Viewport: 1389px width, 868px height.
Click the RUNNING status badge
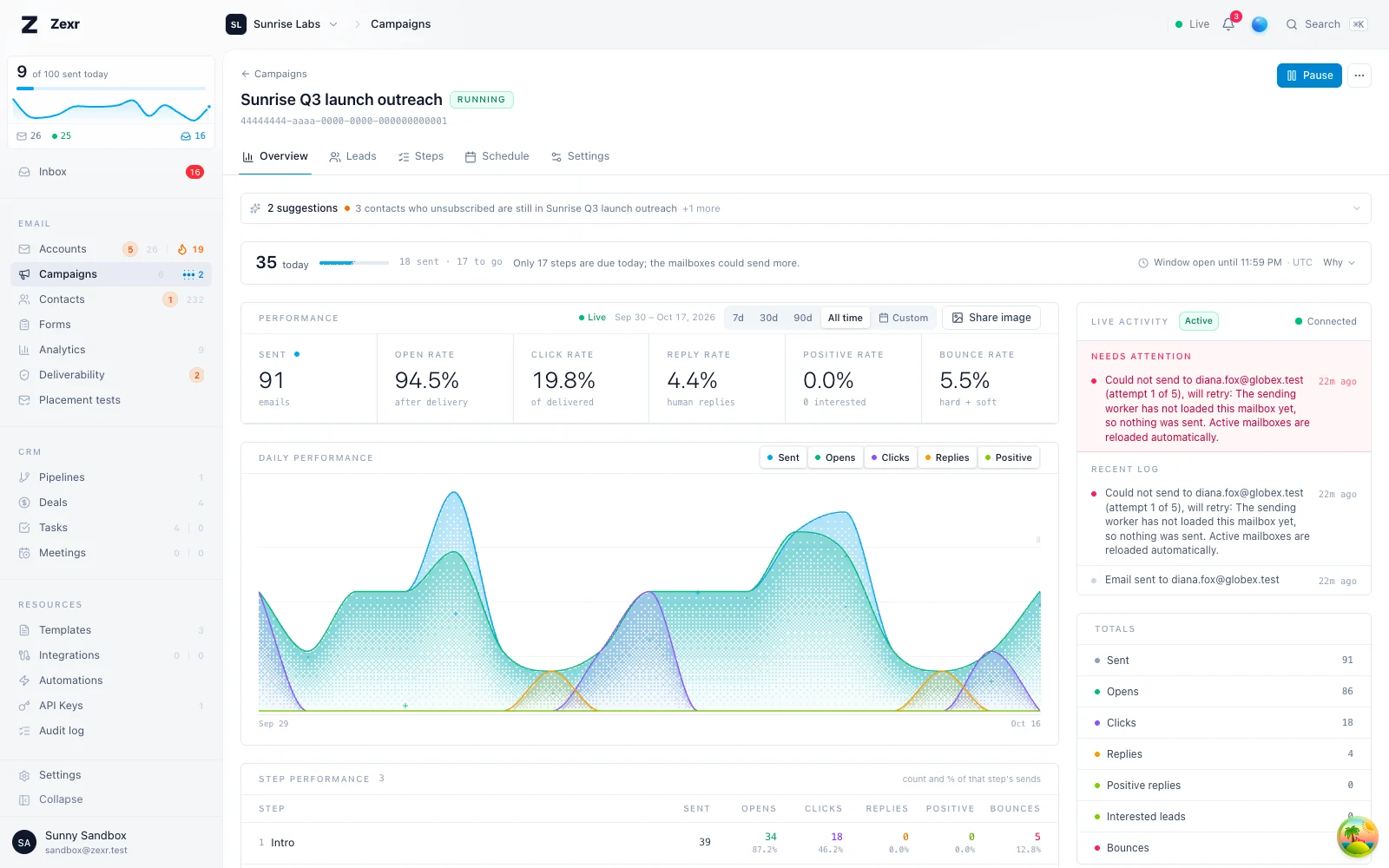(x=482, y=100)
